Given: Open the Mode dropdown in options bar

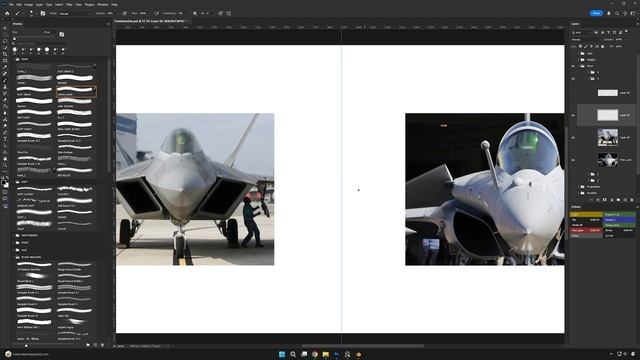Looking at the screenshot, I should [74, 13].
